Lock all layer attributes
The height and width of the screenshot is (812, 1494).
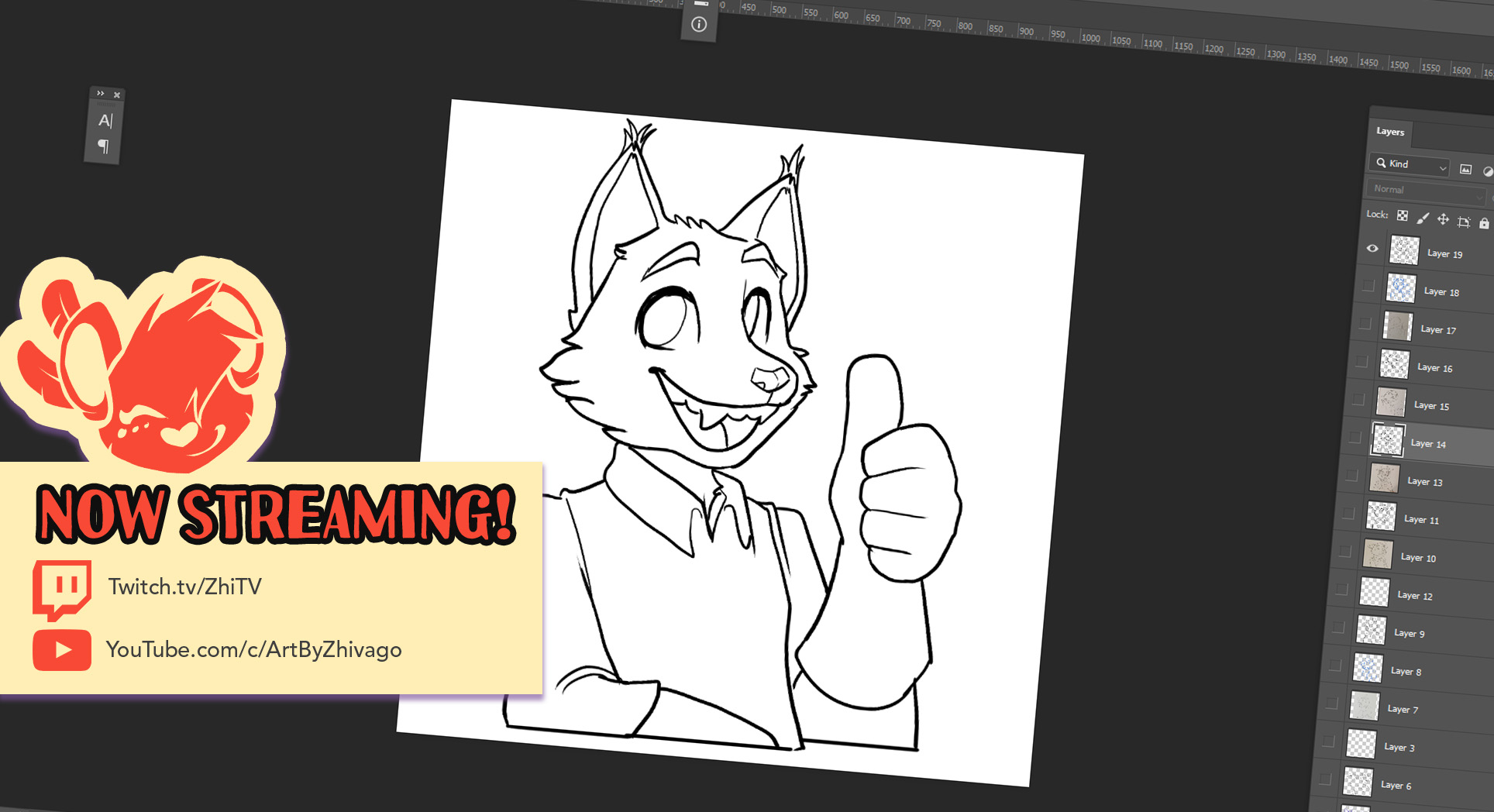coord(1484,224)
